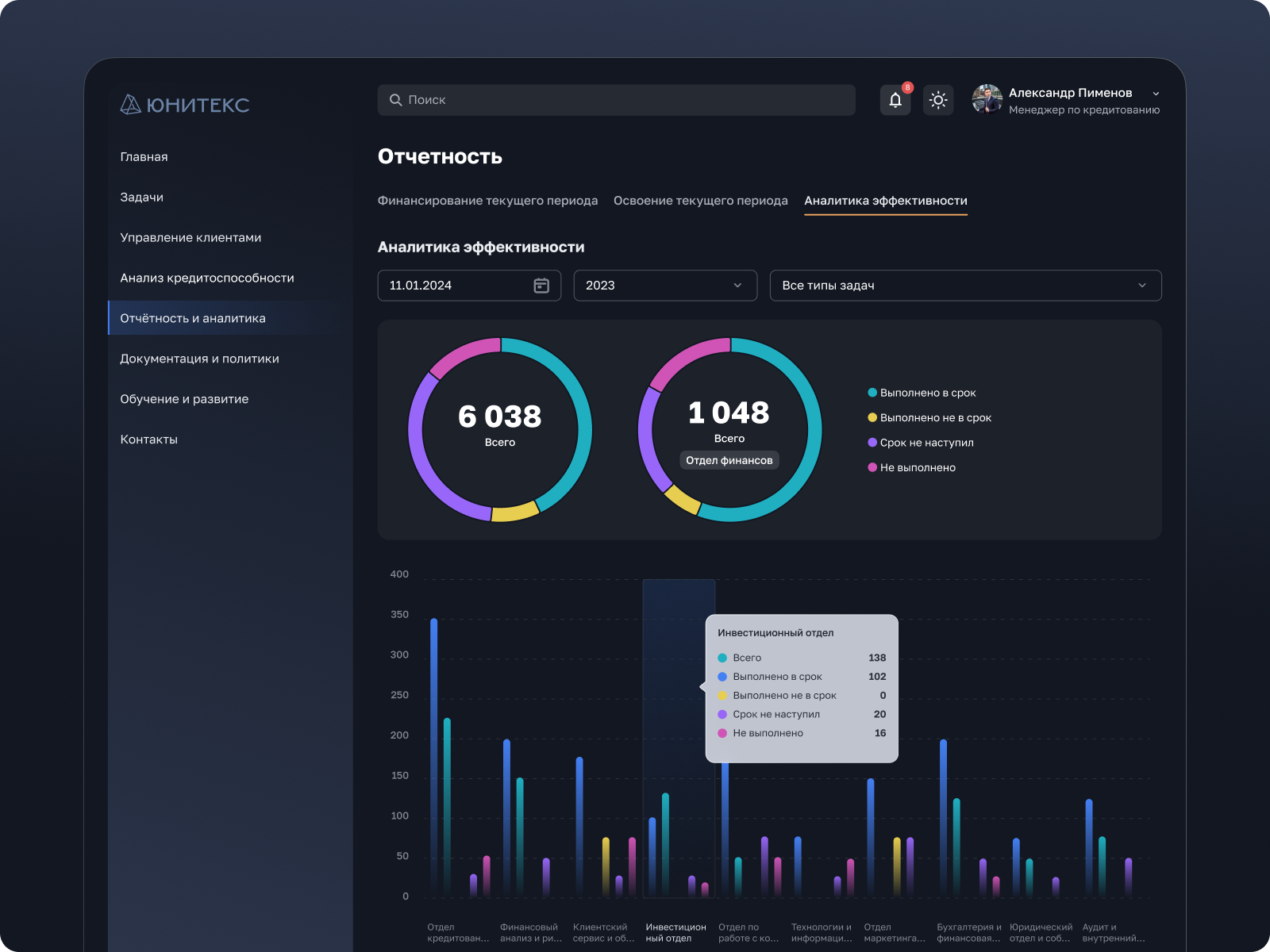Select 'Контакты' in the sidebar
The height and width of the screenshot is (952, 1270).
(149, 439)
